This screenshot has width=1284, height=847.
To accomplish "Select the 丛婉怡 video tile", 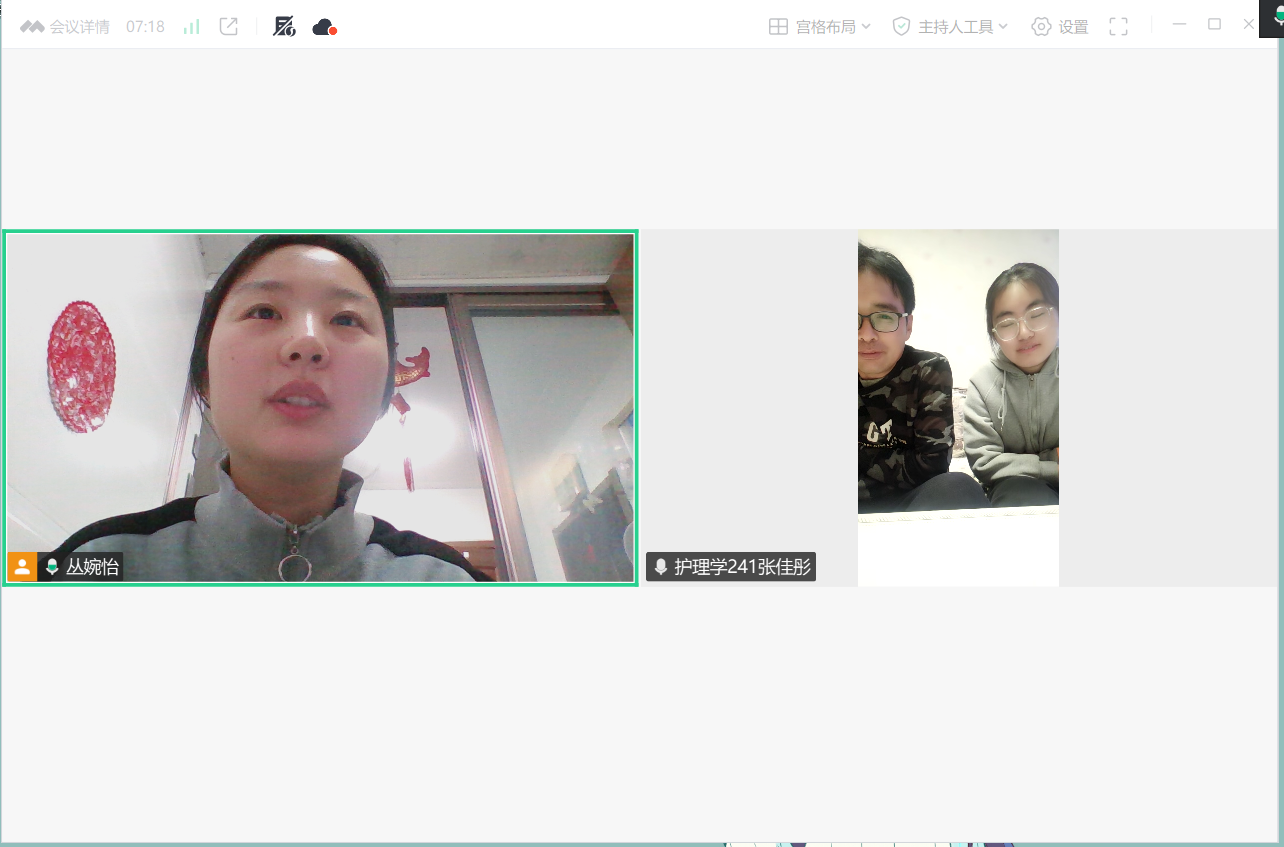I will pos(320,400).
